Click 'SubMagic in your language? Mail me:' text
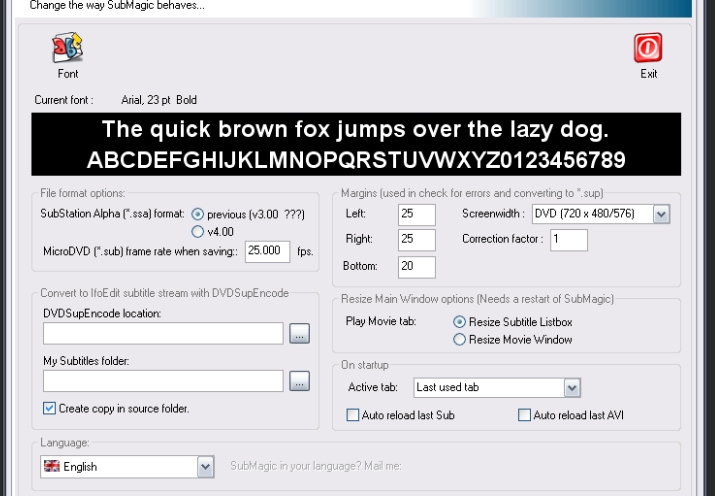This screenshot has width=715, height=496. tap(316, 466)
